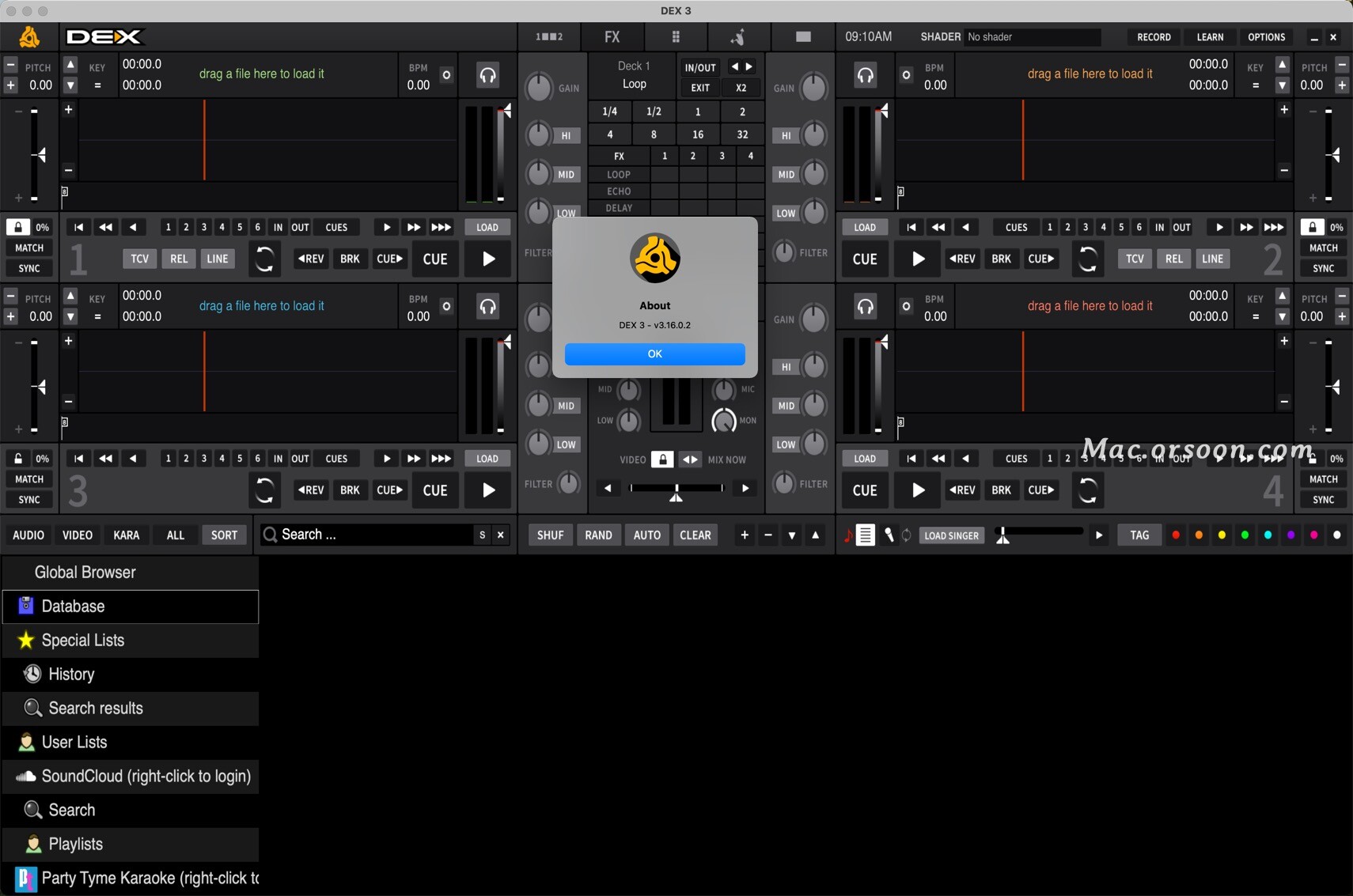Click Deck 1 loop circular arrow icon
This screenshot has height=896, width=1353.
tap(264, 259)
